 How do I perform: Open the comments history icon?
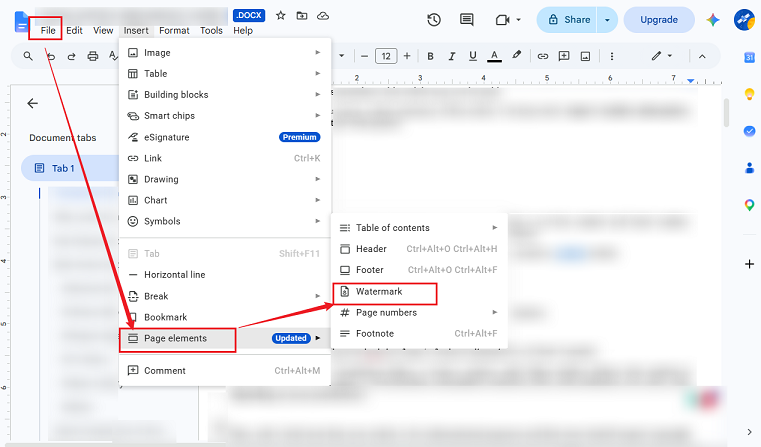(466, 20)
